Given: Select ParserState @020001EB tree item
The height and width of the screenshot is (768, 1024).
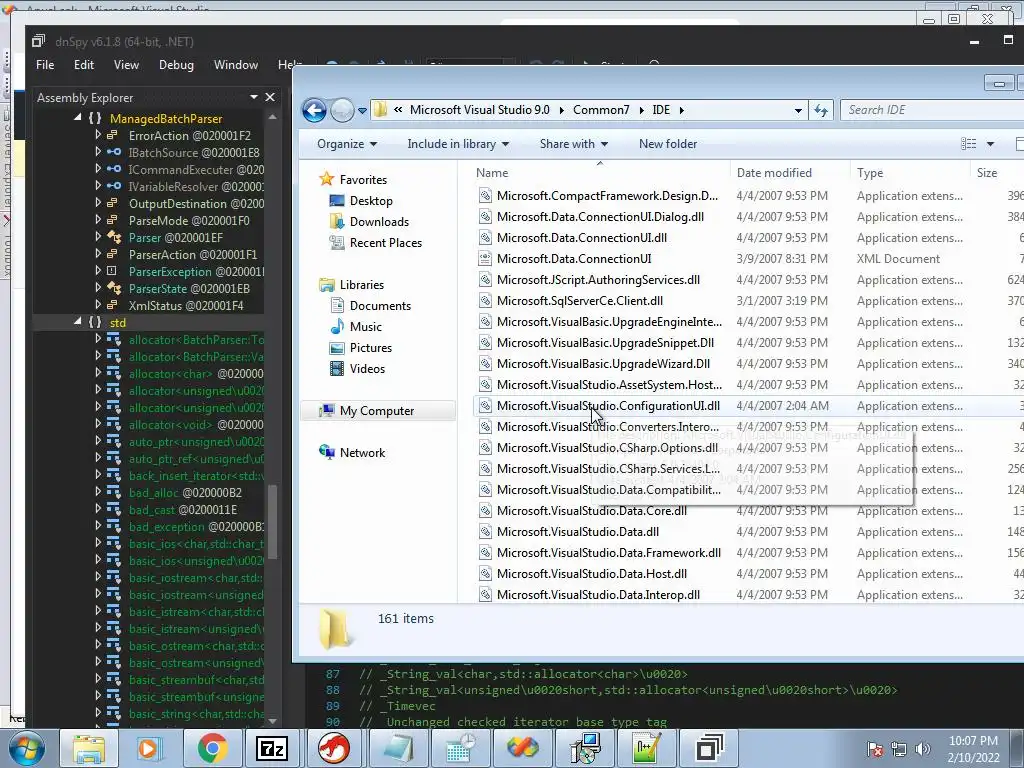Looking at the screenshot, I should 189,289.
